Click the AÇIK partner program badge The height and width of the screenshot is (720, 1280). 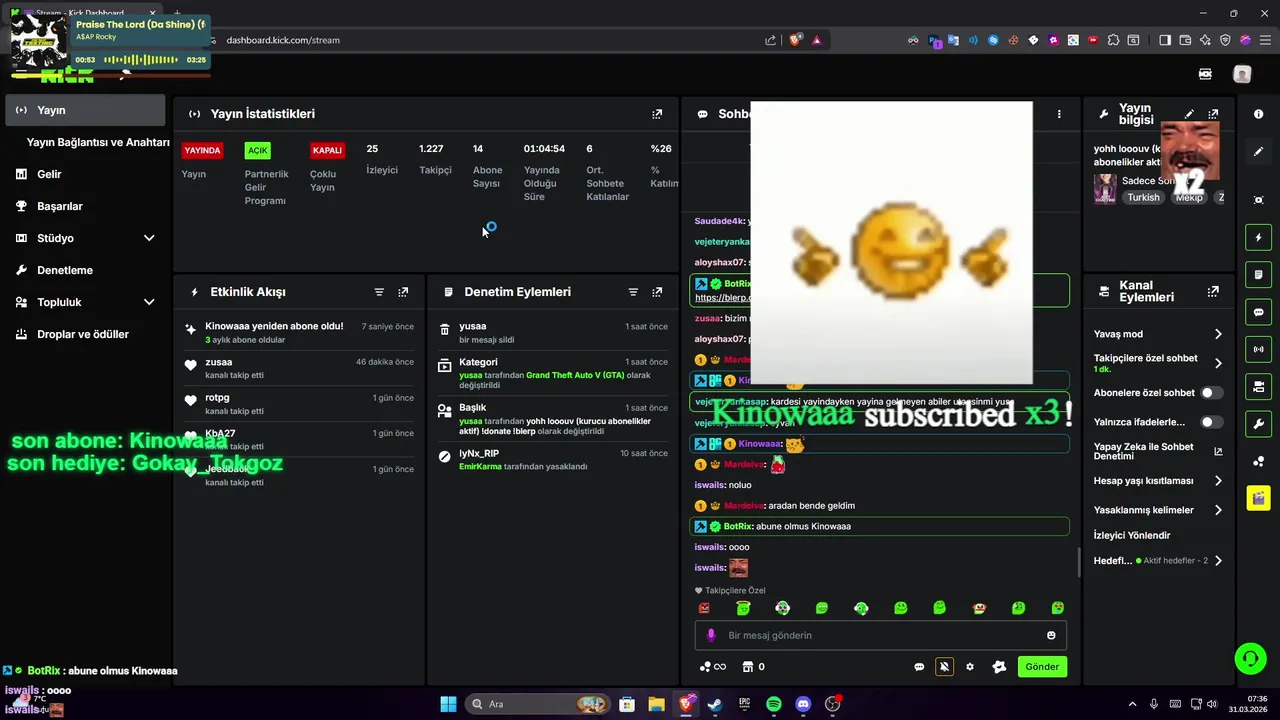pos(258,151)
